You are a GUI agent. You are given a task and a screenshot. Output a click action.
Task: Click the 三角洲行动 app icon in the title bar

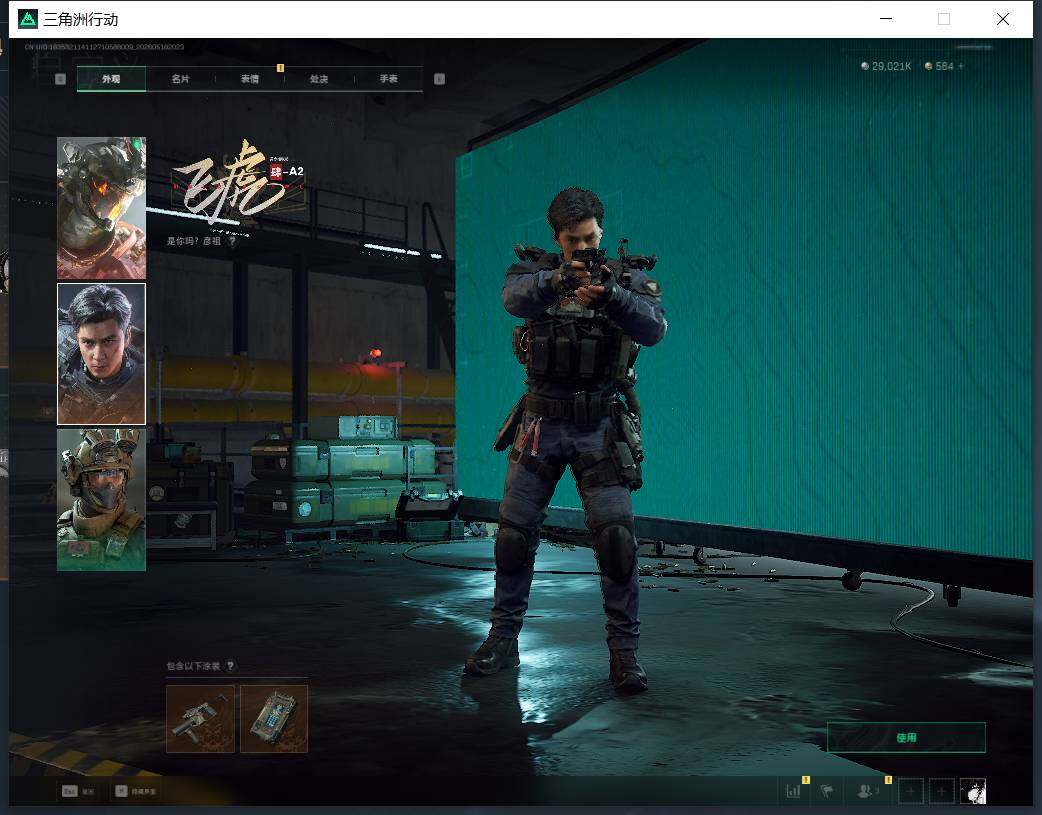pyautogui.click(x=27, y=19)
